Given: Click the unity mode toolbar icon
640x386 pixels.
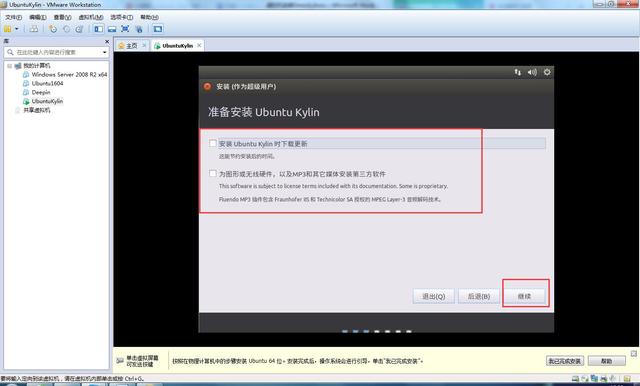Looking at the screenshot, I should click(x=139, y=29).
